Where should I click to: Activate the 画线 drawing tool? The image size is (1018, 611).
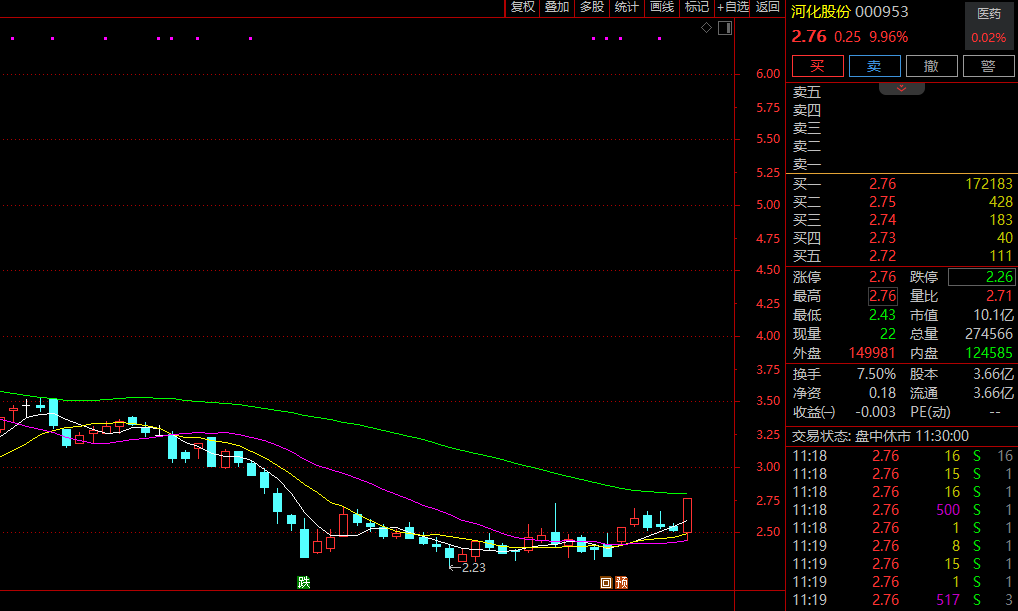pyautogui.click(x=662, y=7)
